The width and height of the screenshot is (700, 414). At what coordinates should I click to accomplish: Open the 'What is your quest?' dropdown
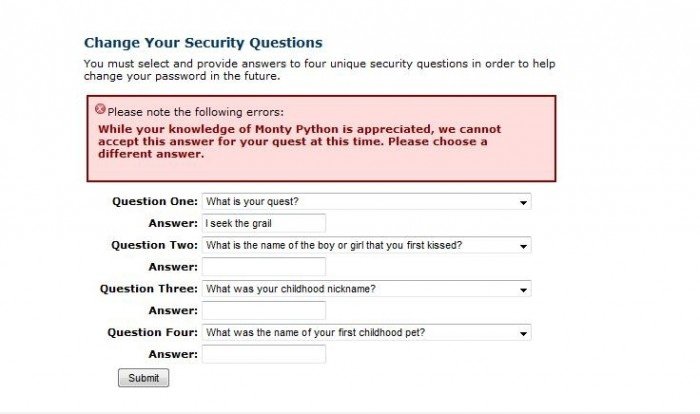tap(367, 201)
